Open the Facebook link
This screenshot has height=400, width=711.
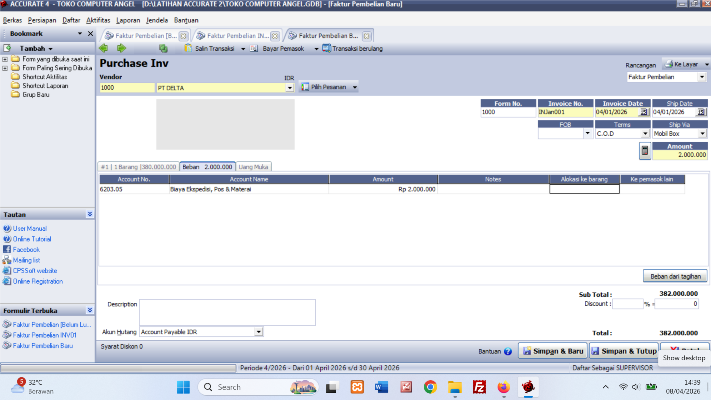(26, 249)
